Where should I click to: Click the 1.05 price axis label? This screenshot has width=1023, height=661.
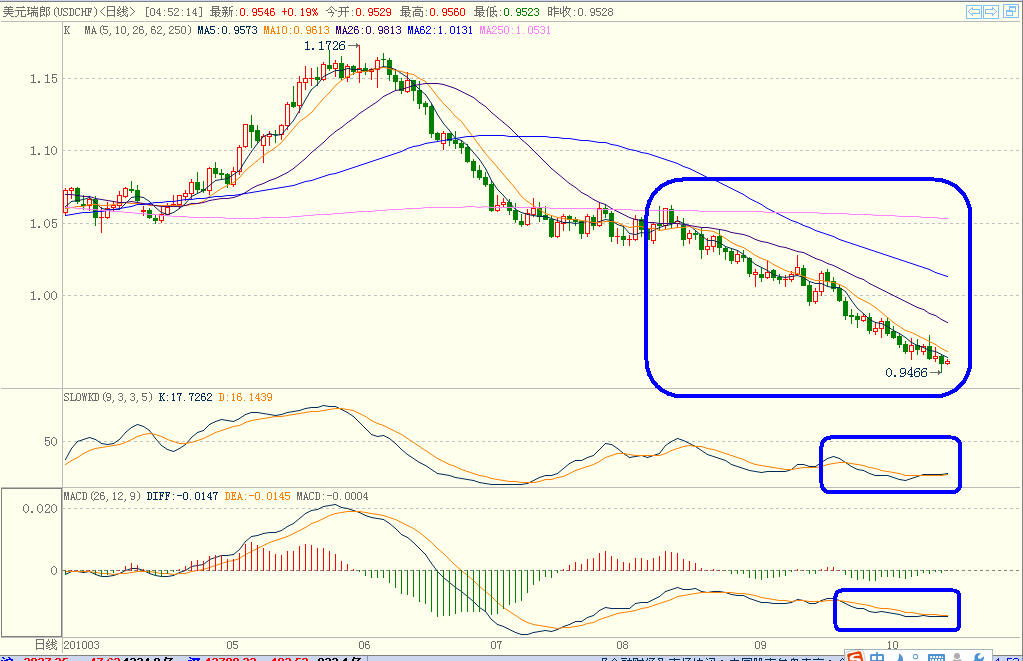click(44, 224)
